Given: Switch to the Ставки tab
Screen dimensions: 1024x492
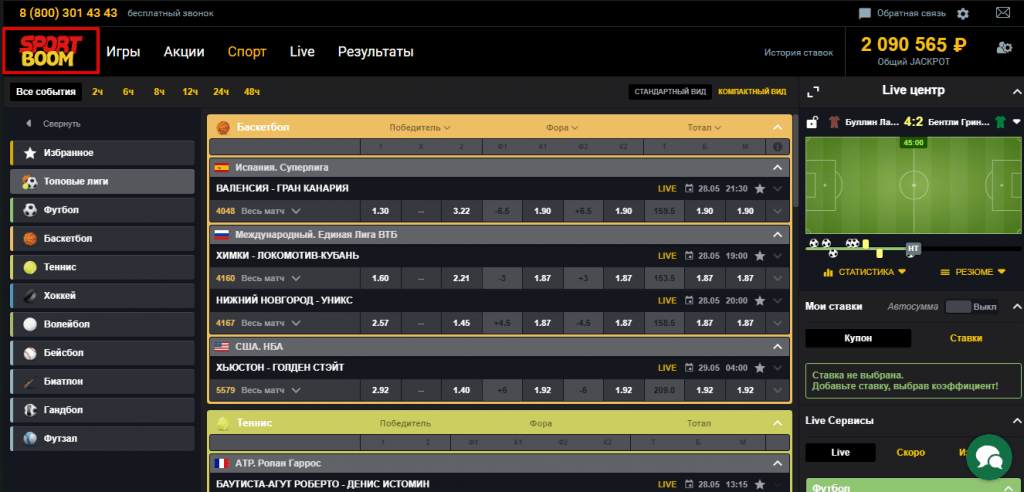Looking at the screenshot, I should pyautogui.click(x=966, y=338).
